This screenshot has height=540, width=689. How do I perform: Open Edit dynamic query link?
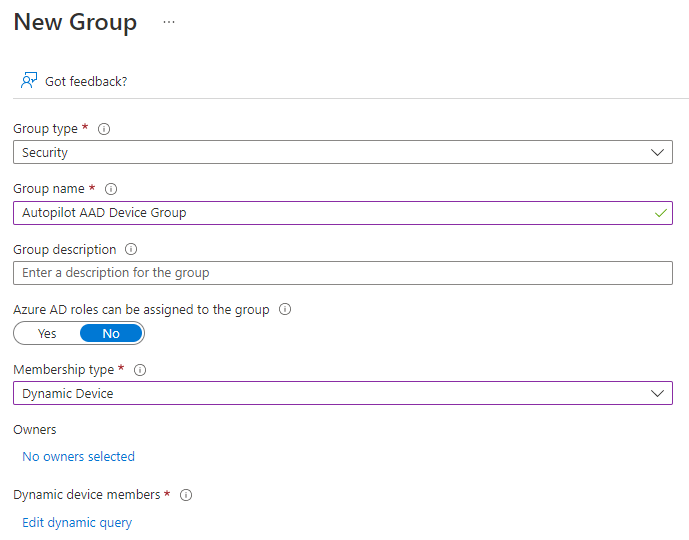coord(77,522)
